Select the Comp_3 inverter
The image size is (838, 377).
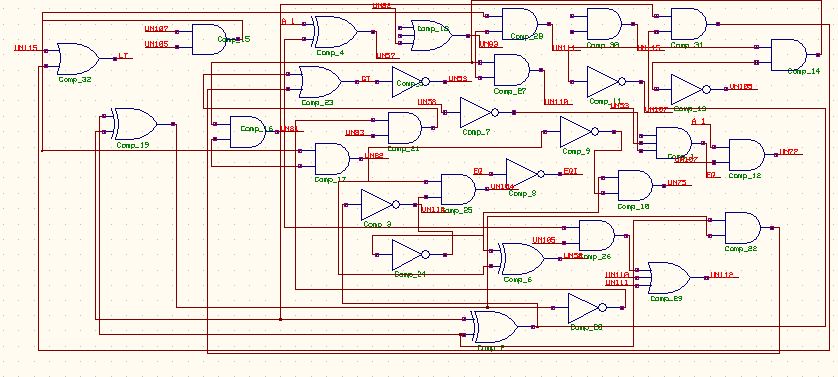[x=381, y=205]
